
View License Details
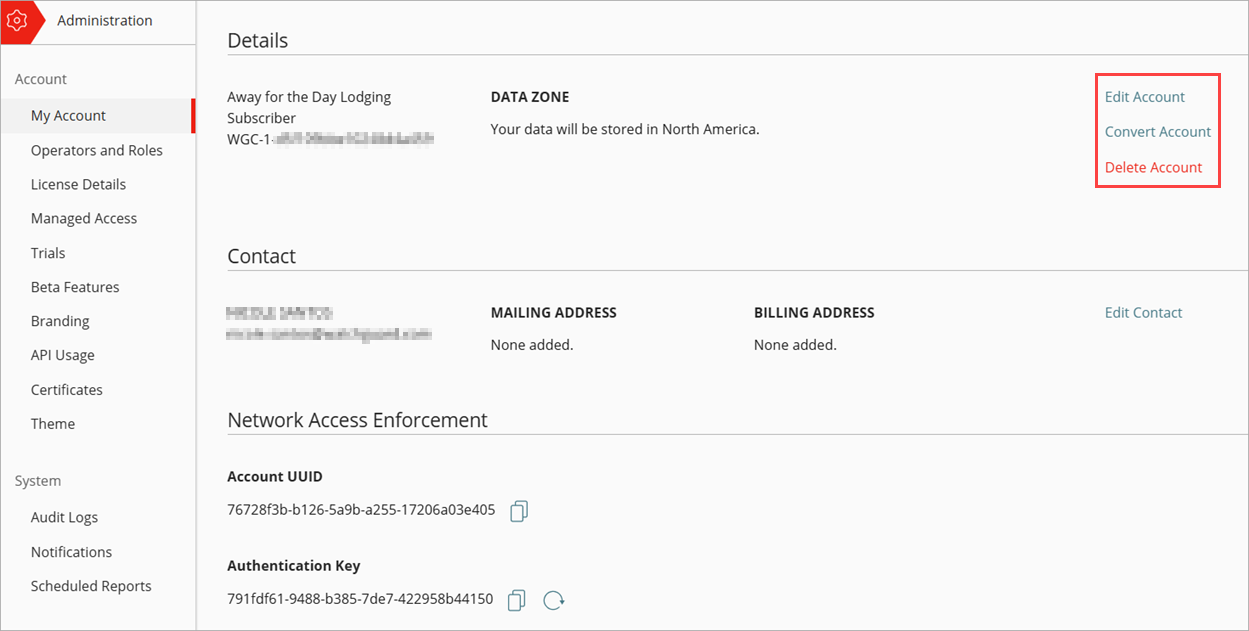[x=78, y=184]
